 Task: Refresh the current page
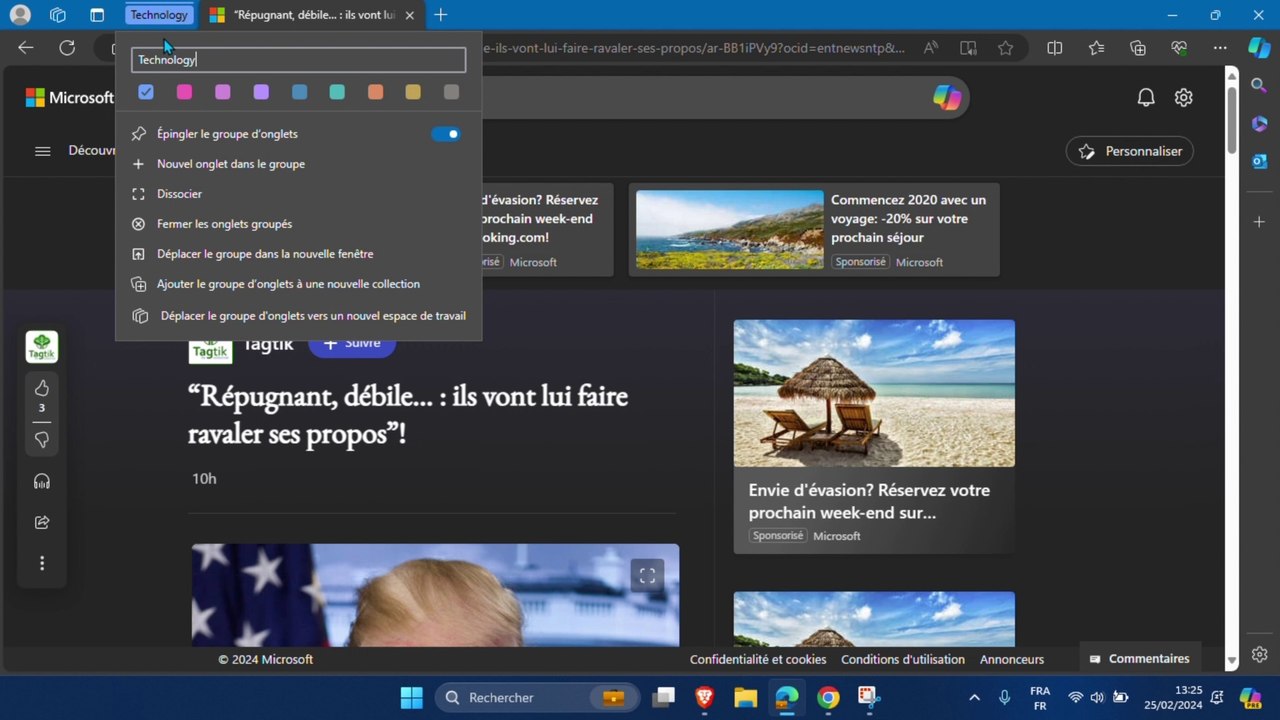tap(67, 47)
